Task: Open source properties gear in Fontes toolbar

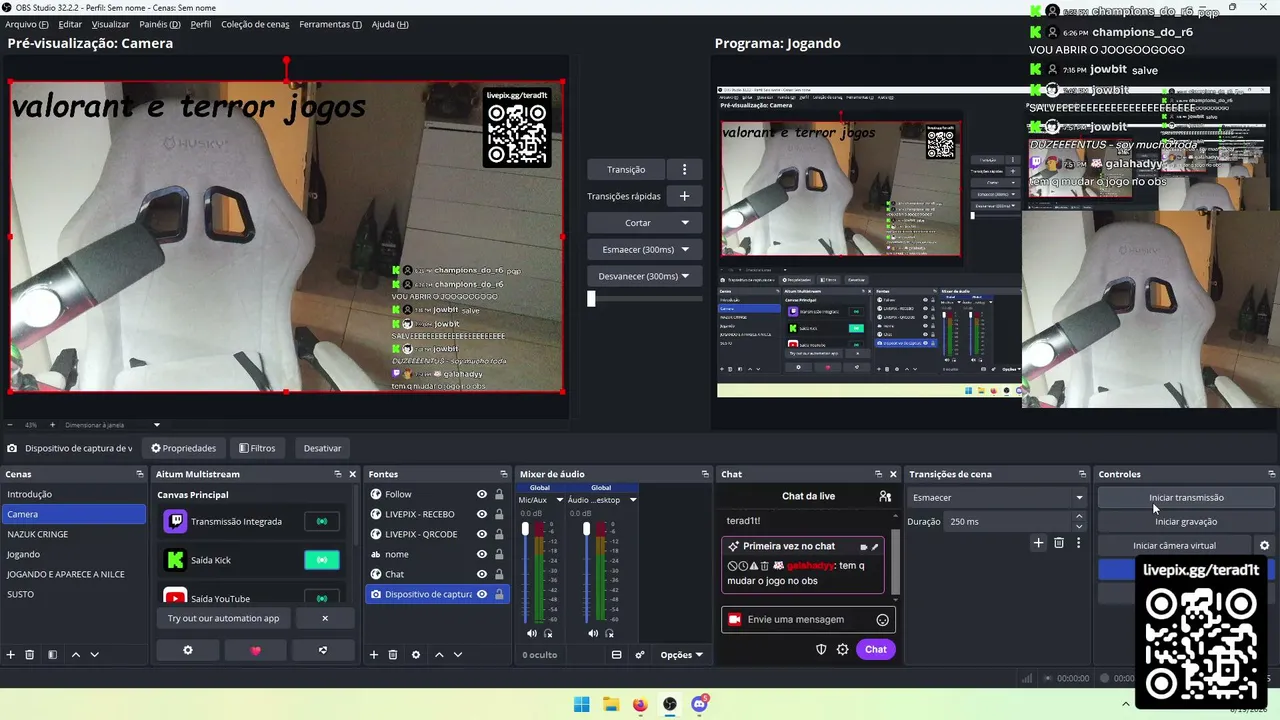Action: click(x=415, y=654)
